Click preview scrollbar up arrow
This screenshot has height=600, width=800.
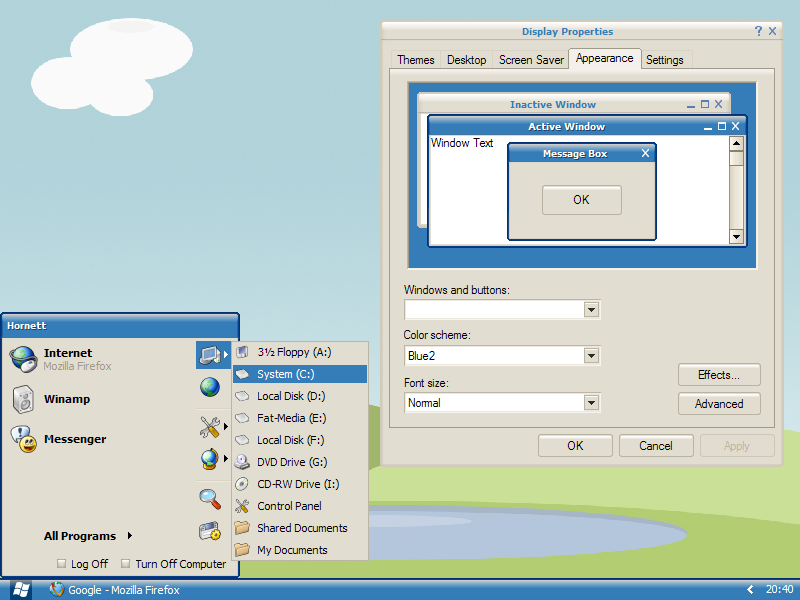click(x=736, y=143)
